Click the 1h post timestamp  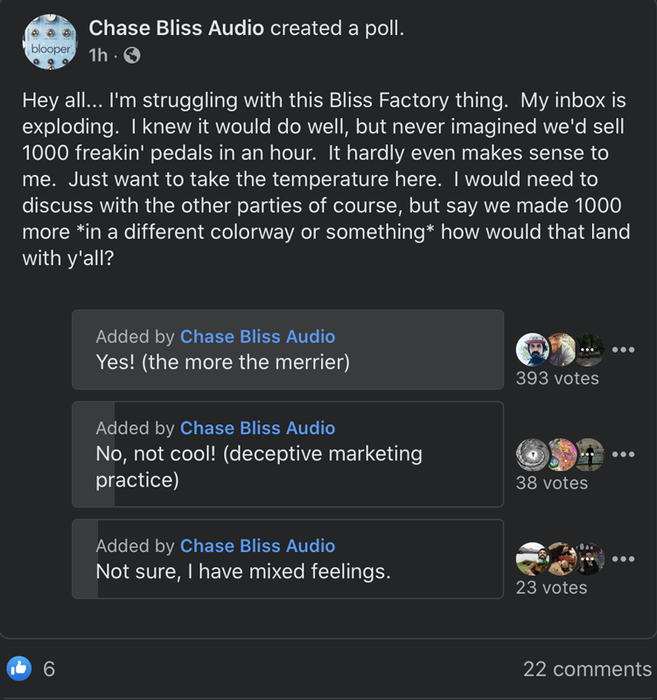point(97,56)
